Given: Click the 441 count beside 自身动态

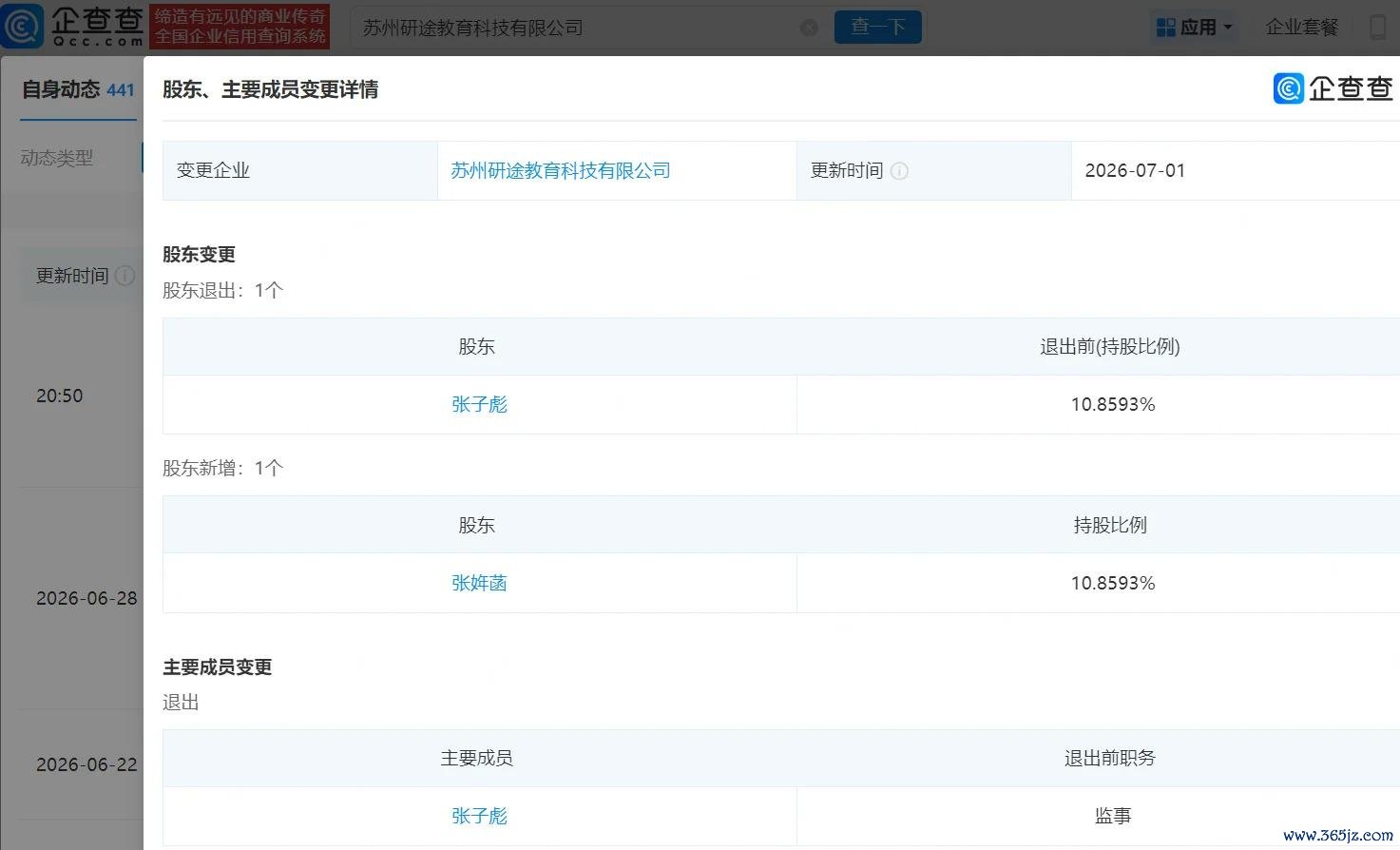Looking at the screenshot, I should click(121, 90).
